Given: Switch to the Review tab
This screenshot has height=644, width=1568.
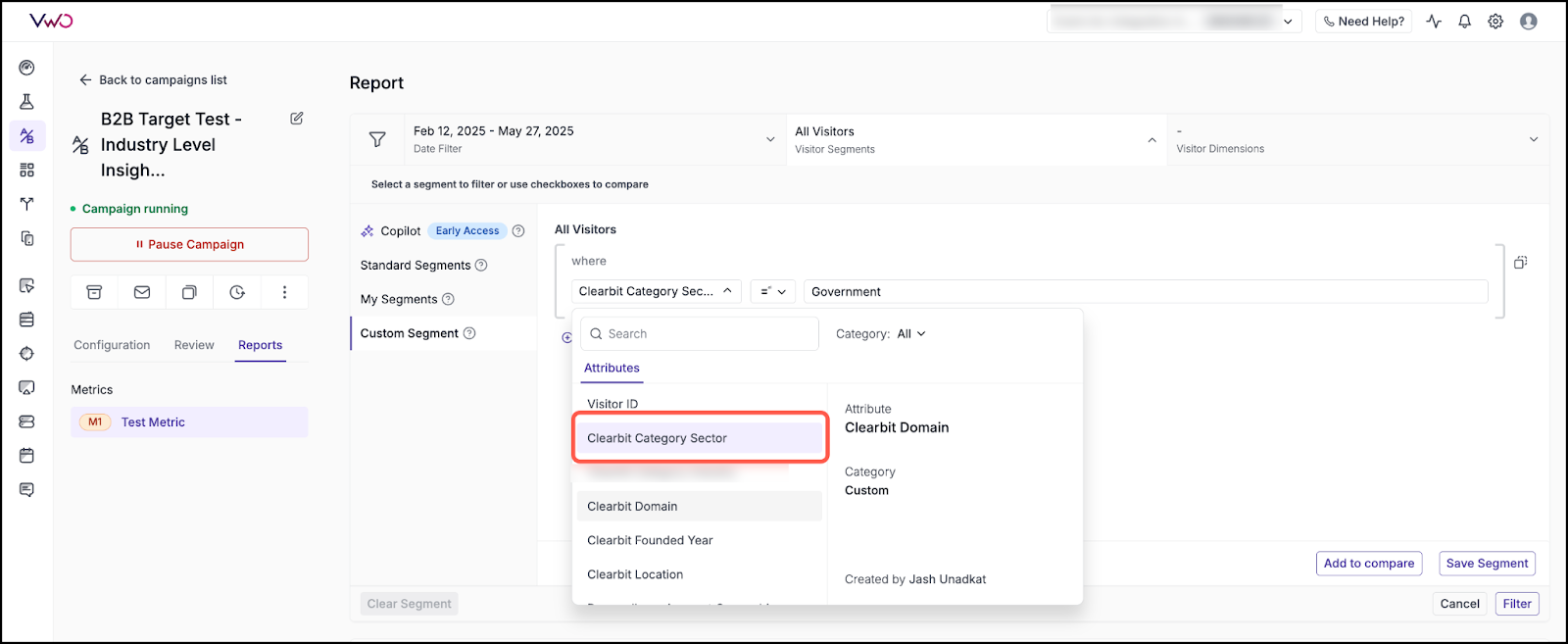Looking at the screenshot, I should 194,345.
